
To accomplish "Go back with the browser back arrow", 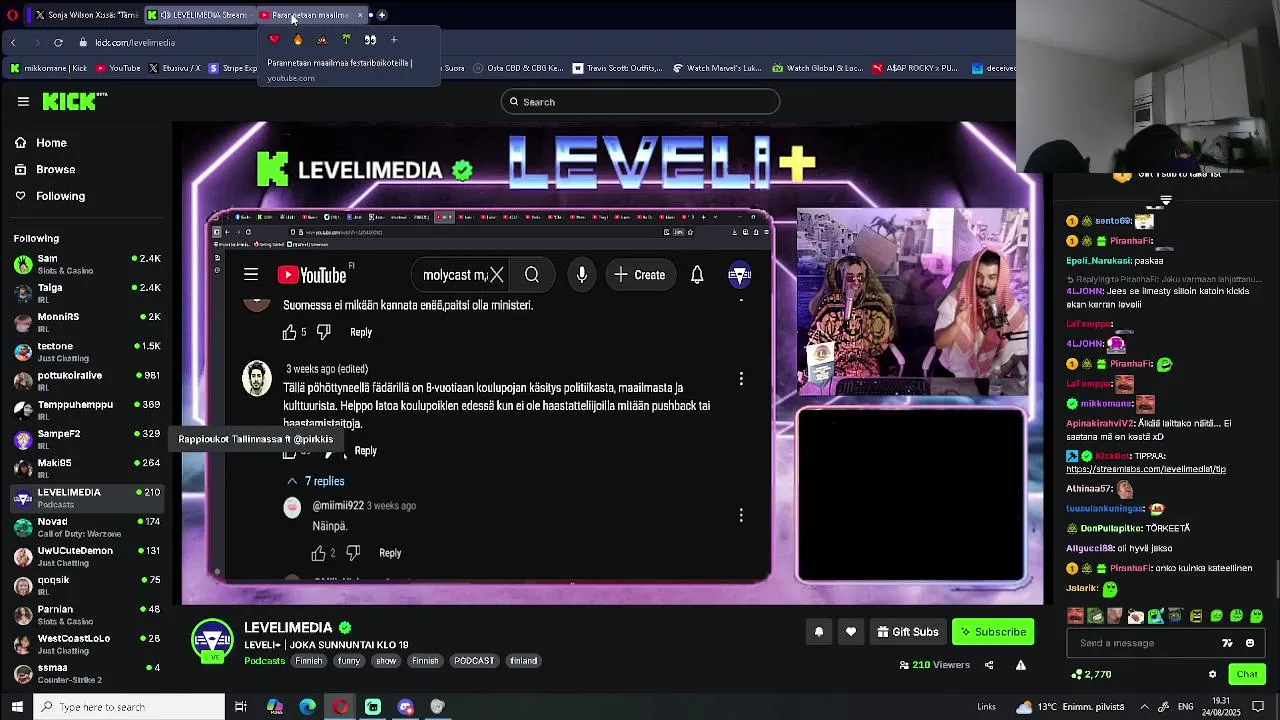I will point(14,42).
